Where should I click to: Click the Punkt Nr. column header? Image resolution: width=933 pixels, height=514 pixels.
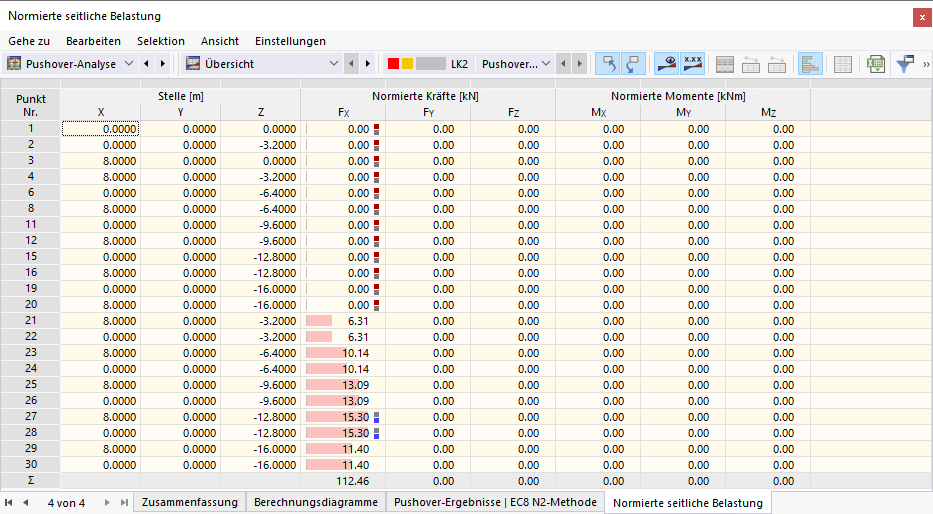pyautogui.click(x=30, y=105)
